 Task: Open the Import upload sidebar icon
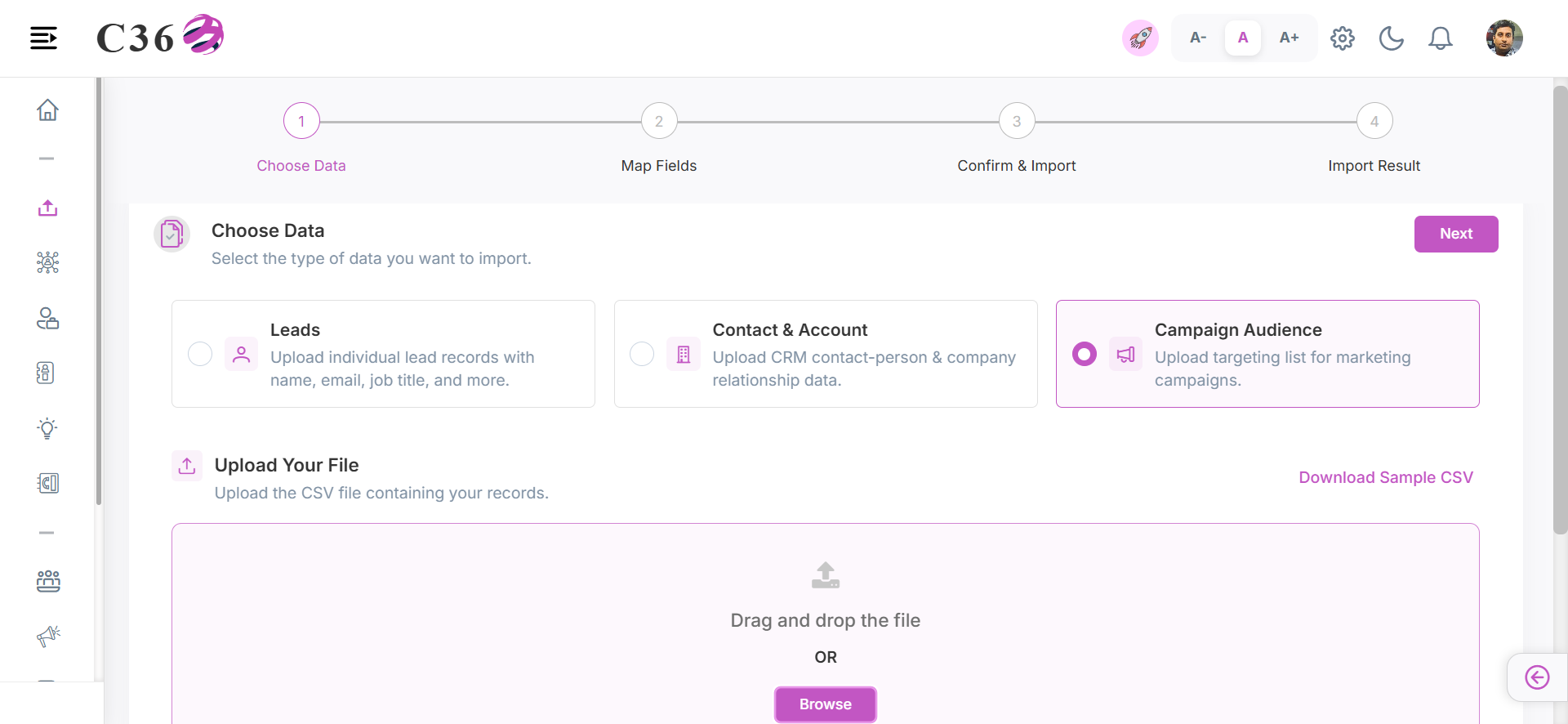(47, 208)
